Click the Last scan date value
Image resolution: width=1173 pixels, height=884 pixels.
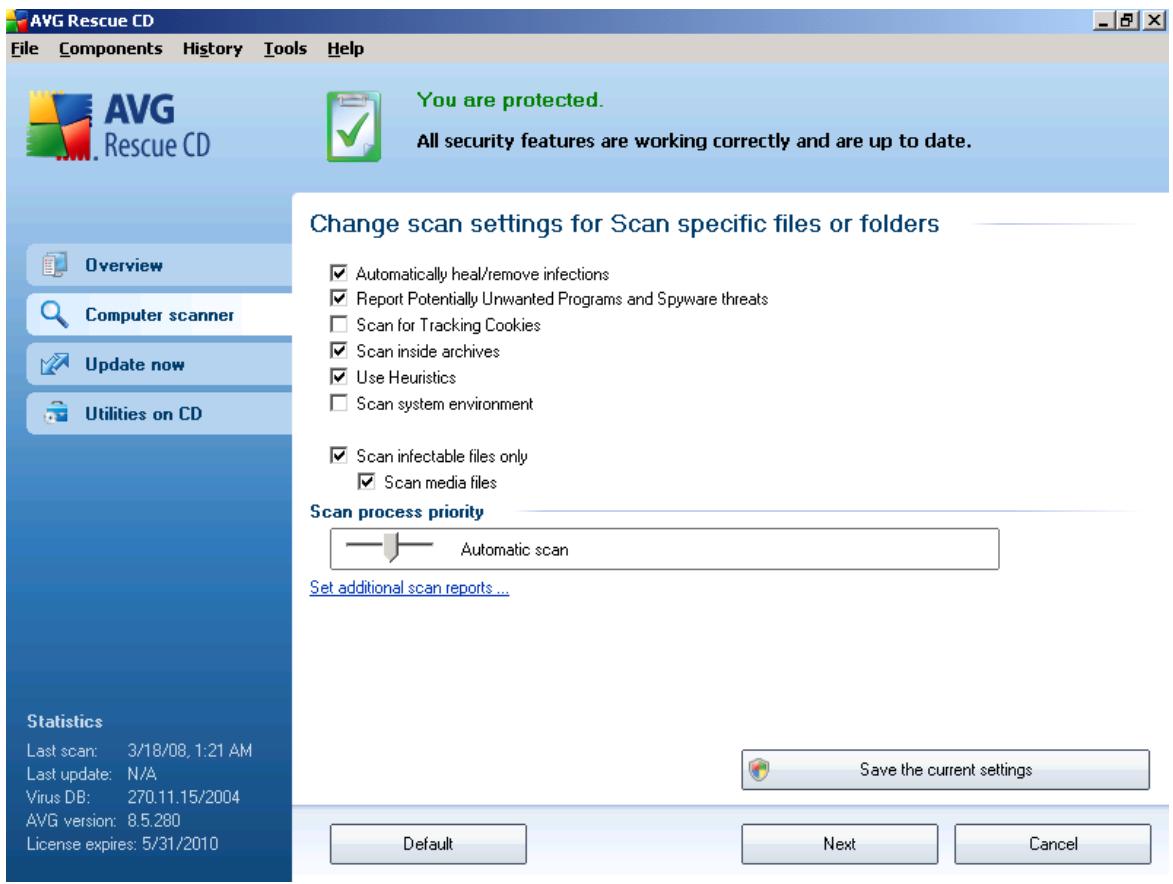tap(189, 750)
